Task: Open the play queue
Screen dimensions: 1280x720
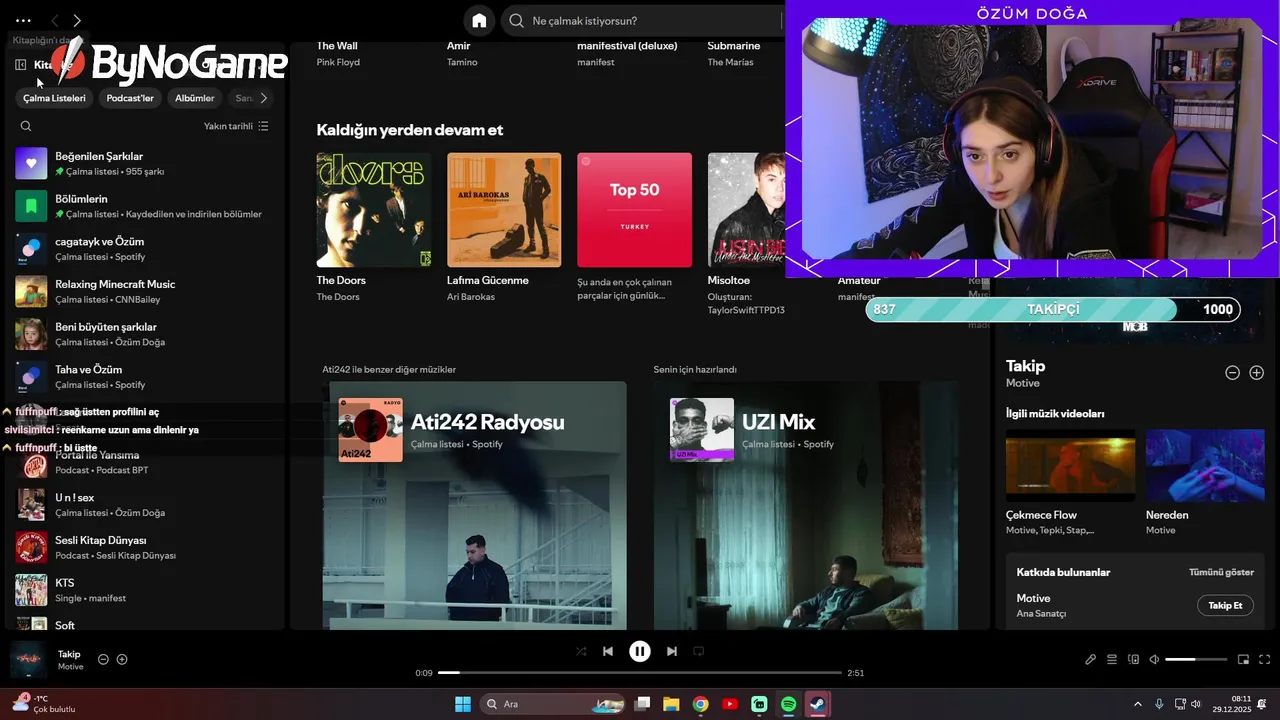Action: 1112,659
